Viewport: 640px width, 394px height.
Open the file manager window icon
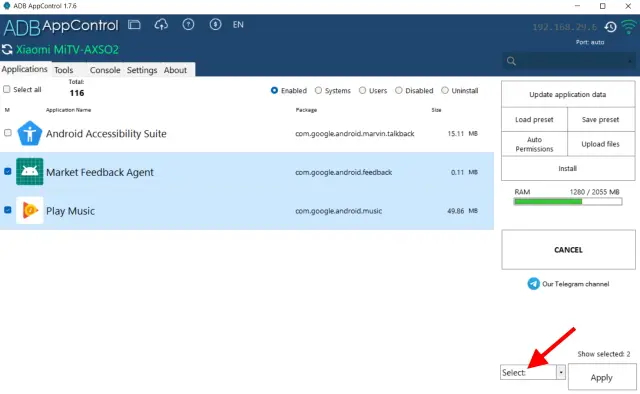134,25
